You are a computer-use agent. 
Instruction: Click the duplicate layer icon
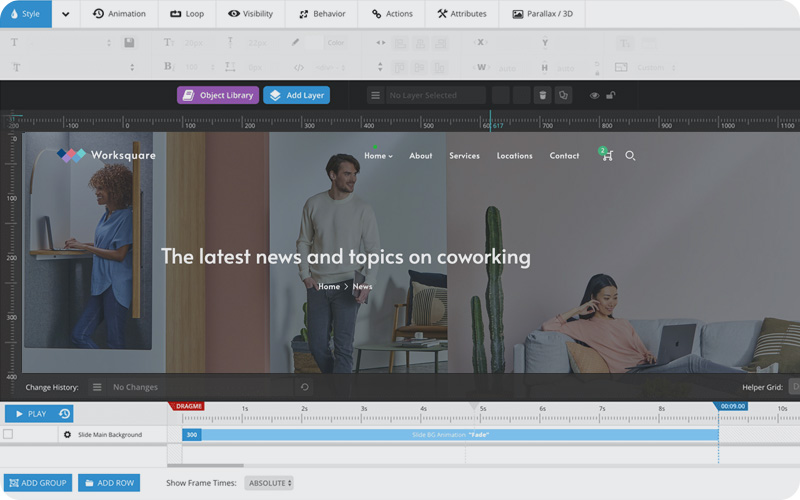tap(564, 95)
